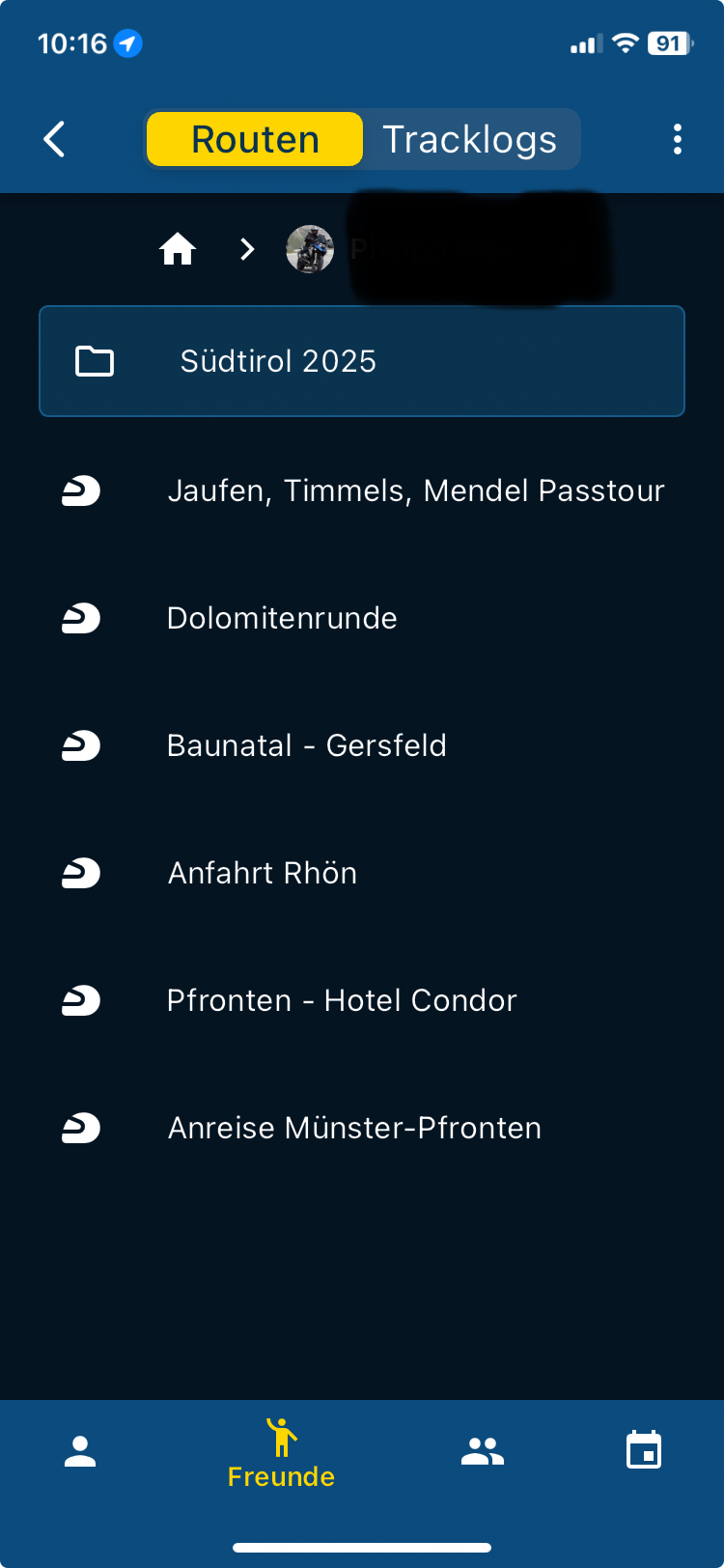Go back using the top-left arrow

(x=55, y=139)
